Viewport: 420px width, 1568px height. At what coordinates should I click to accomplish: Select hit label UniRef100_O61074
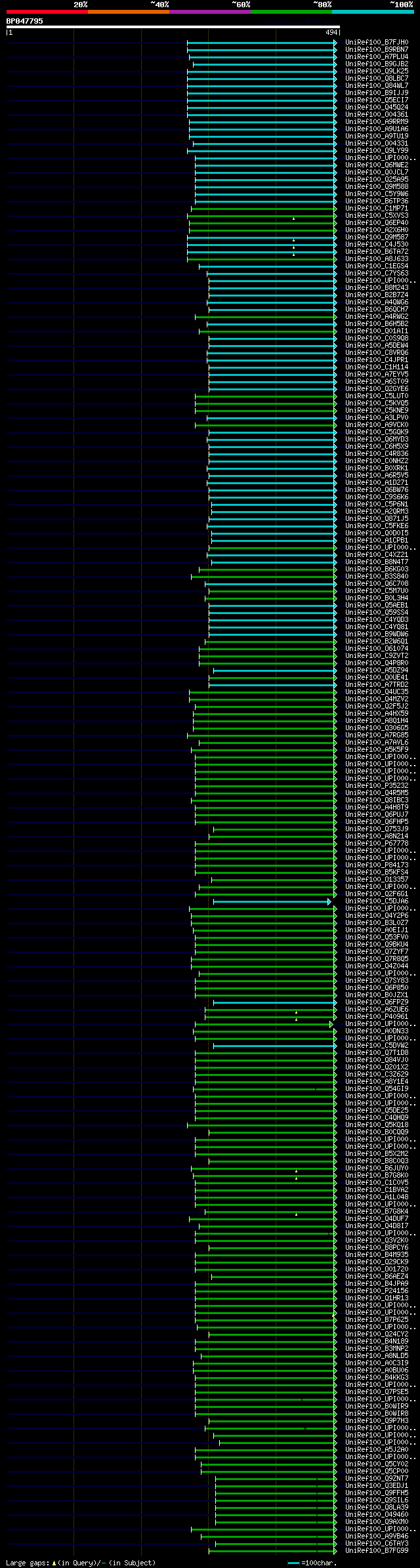(x=377, y=649)
